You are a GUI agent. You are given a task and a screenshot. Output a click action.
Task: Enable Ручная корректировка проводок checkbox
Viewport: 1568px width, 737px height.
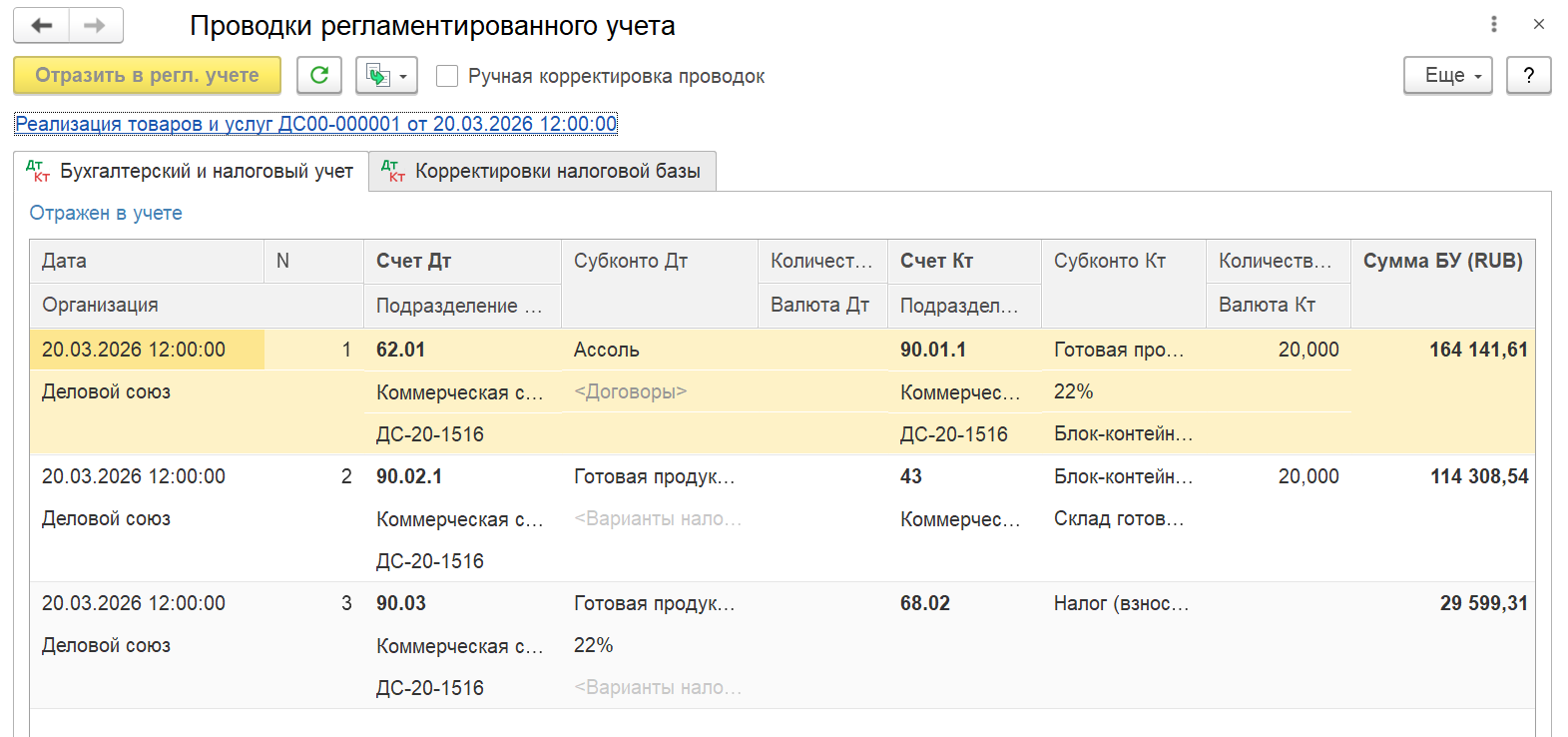(447, 76)
